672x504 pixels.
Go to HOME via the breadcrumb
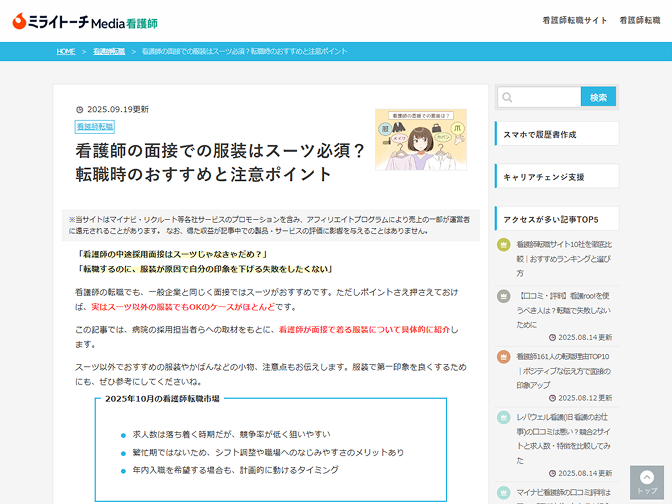pos(66,51)
